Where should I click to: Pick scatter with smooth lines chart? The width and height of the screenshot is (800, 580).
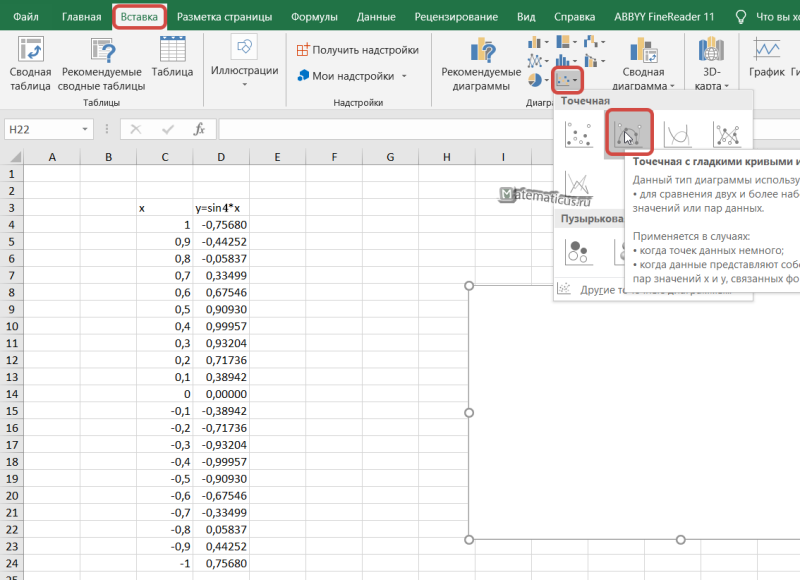click(x=678, y=135)
